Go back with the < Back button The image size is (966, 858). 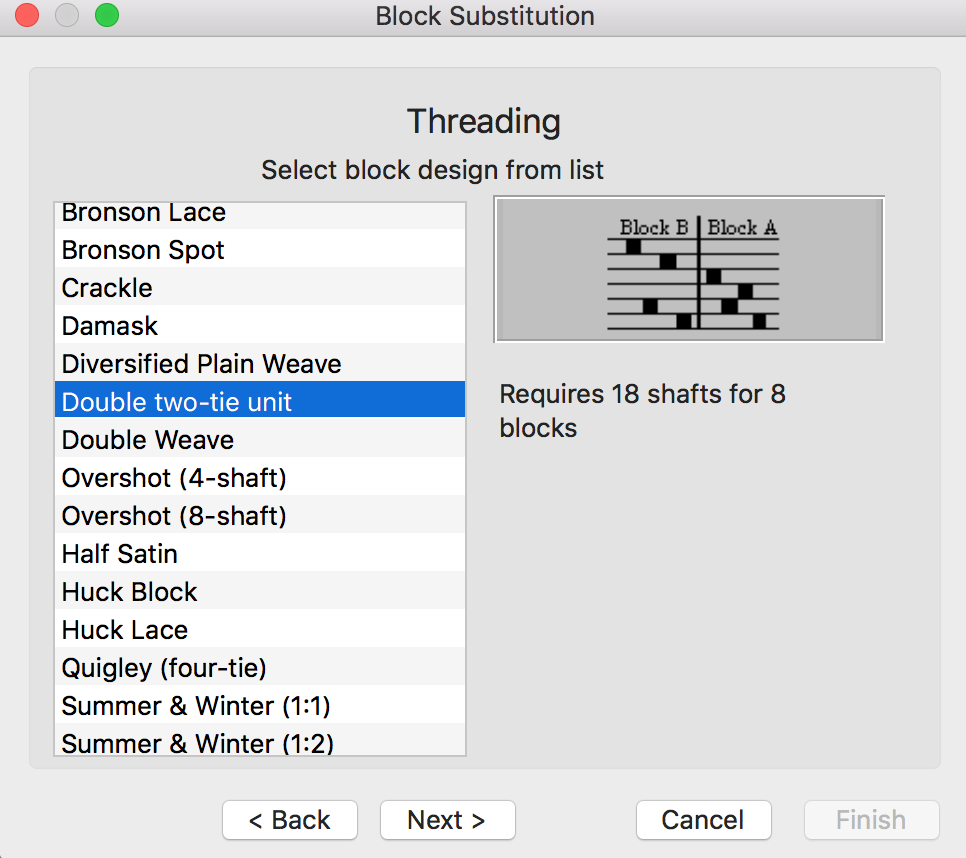click(x=289, y=820)
